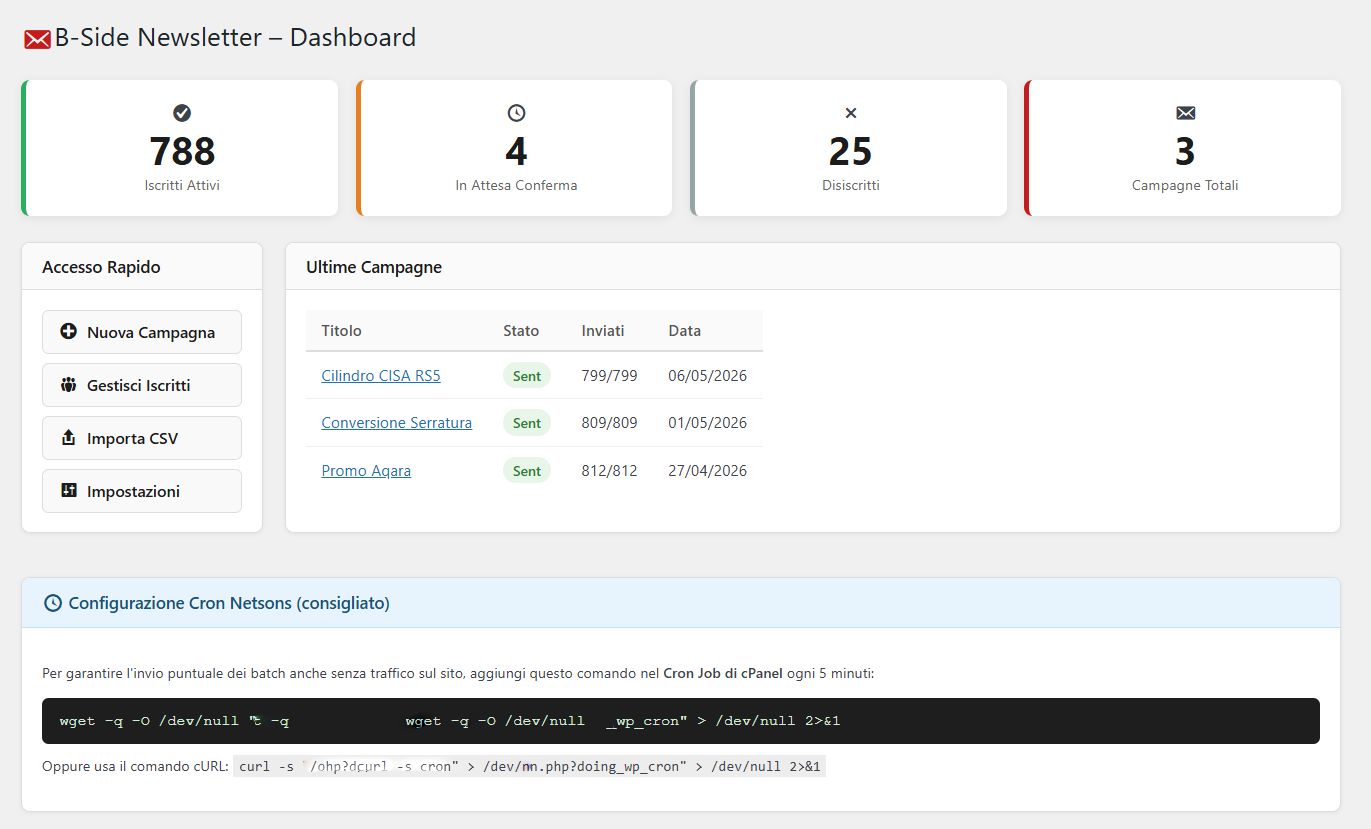Viewport: 1371px width, 829px height.
Task: Click the Sent badge for Conversione Serratura
Action: (x=527, y=423)
